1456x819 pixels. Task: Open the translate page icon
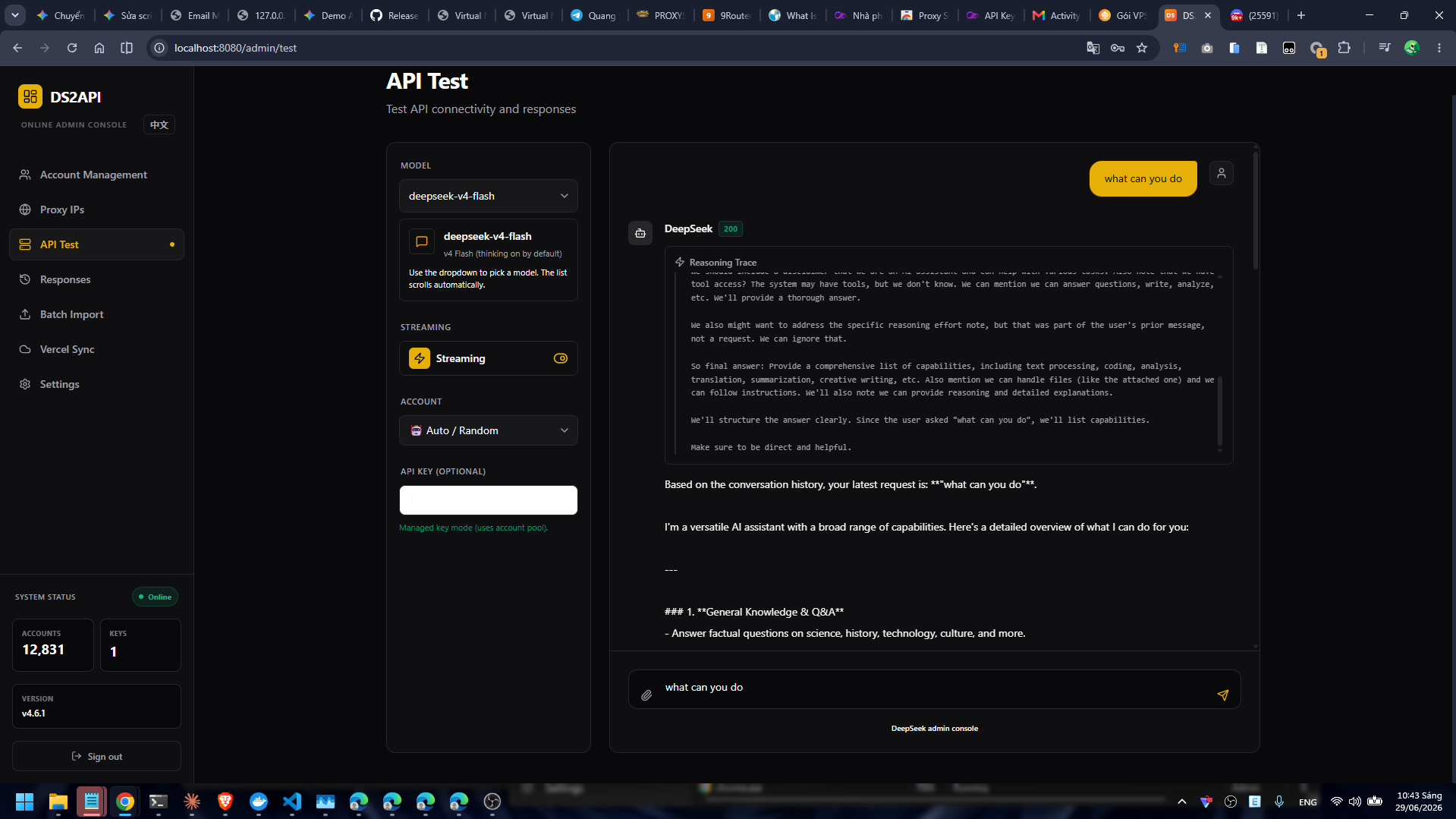click(1093, 48)
